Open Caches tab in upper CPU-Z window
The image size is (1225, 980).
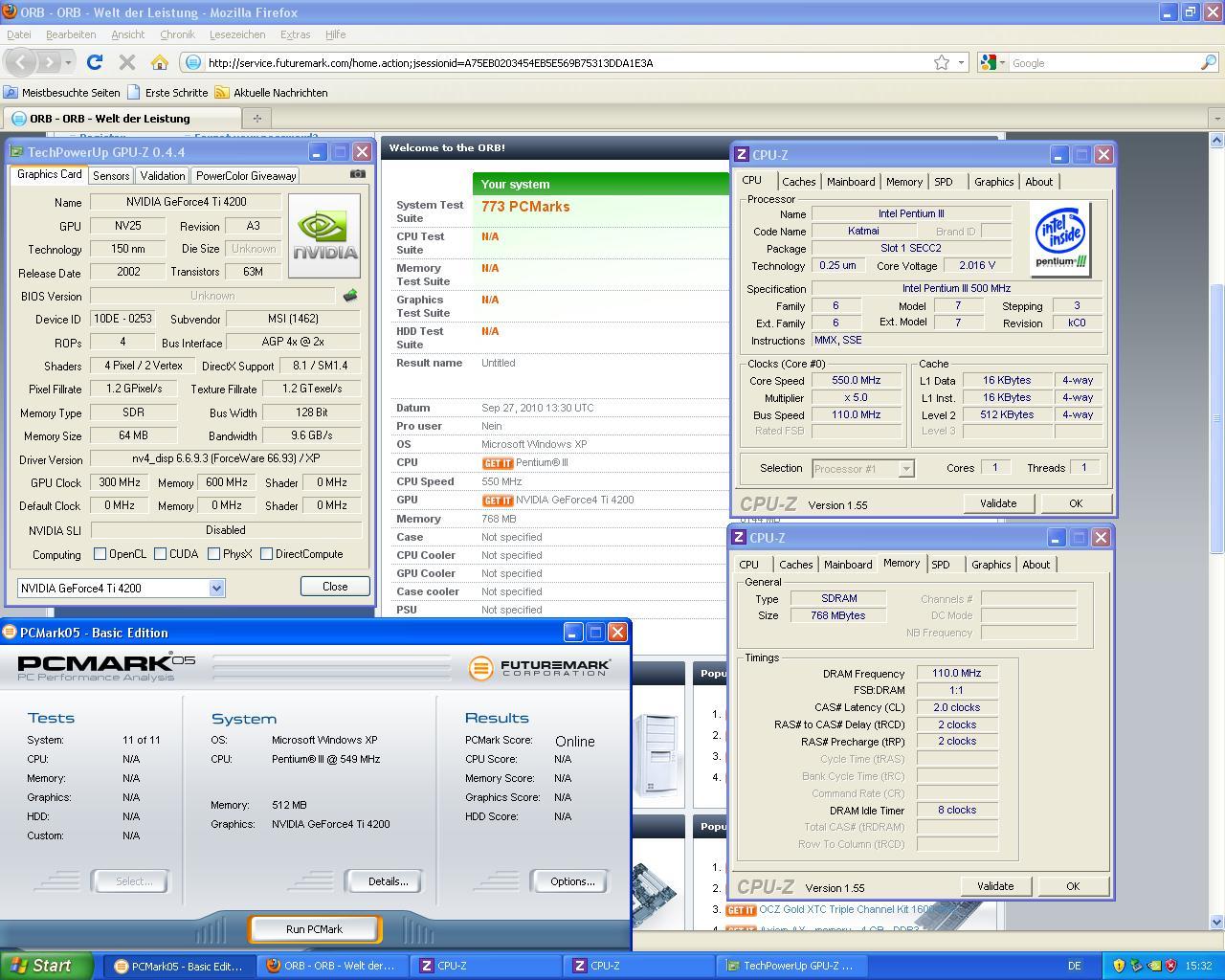[x=798, y=181]
